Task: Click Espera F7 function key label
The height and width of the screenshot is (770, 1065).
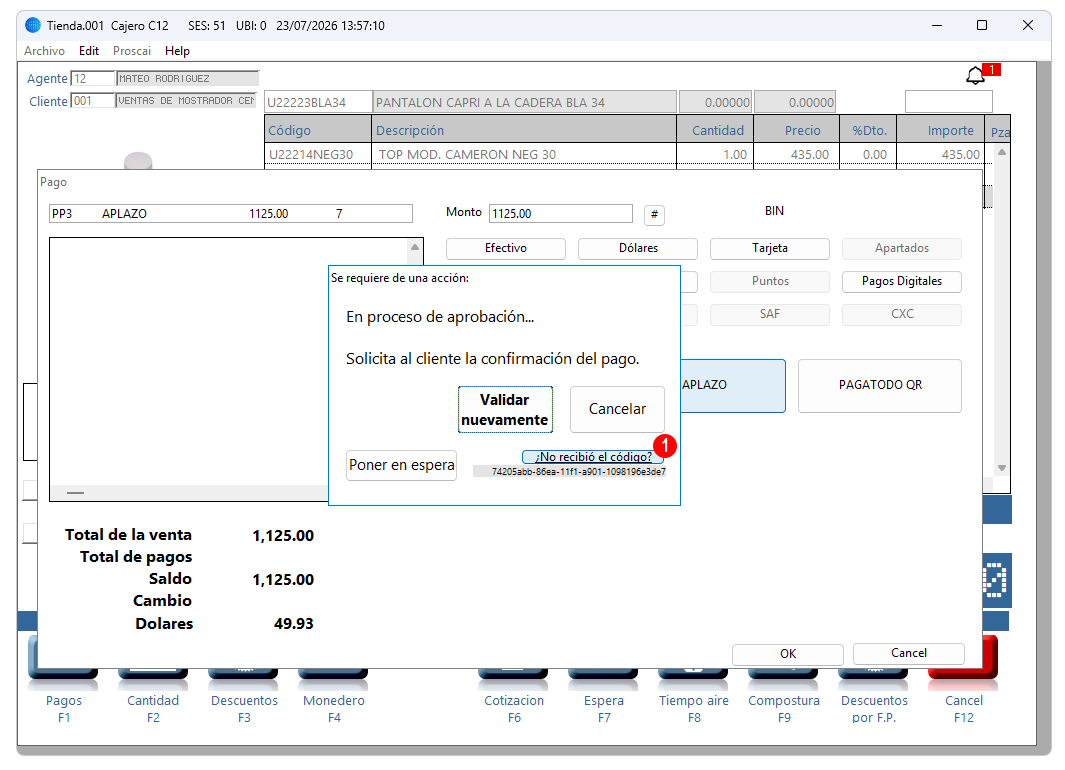Action: pyautogui.click(x=604, y=709)
